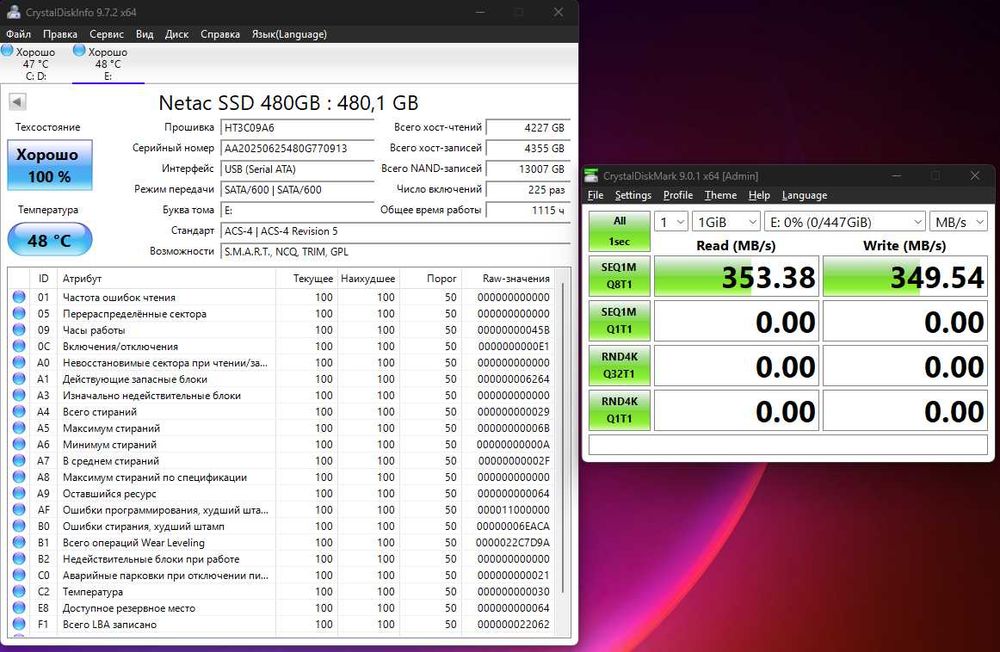Click the Всего хост-чтений value 4227 GB

(527, 128)
